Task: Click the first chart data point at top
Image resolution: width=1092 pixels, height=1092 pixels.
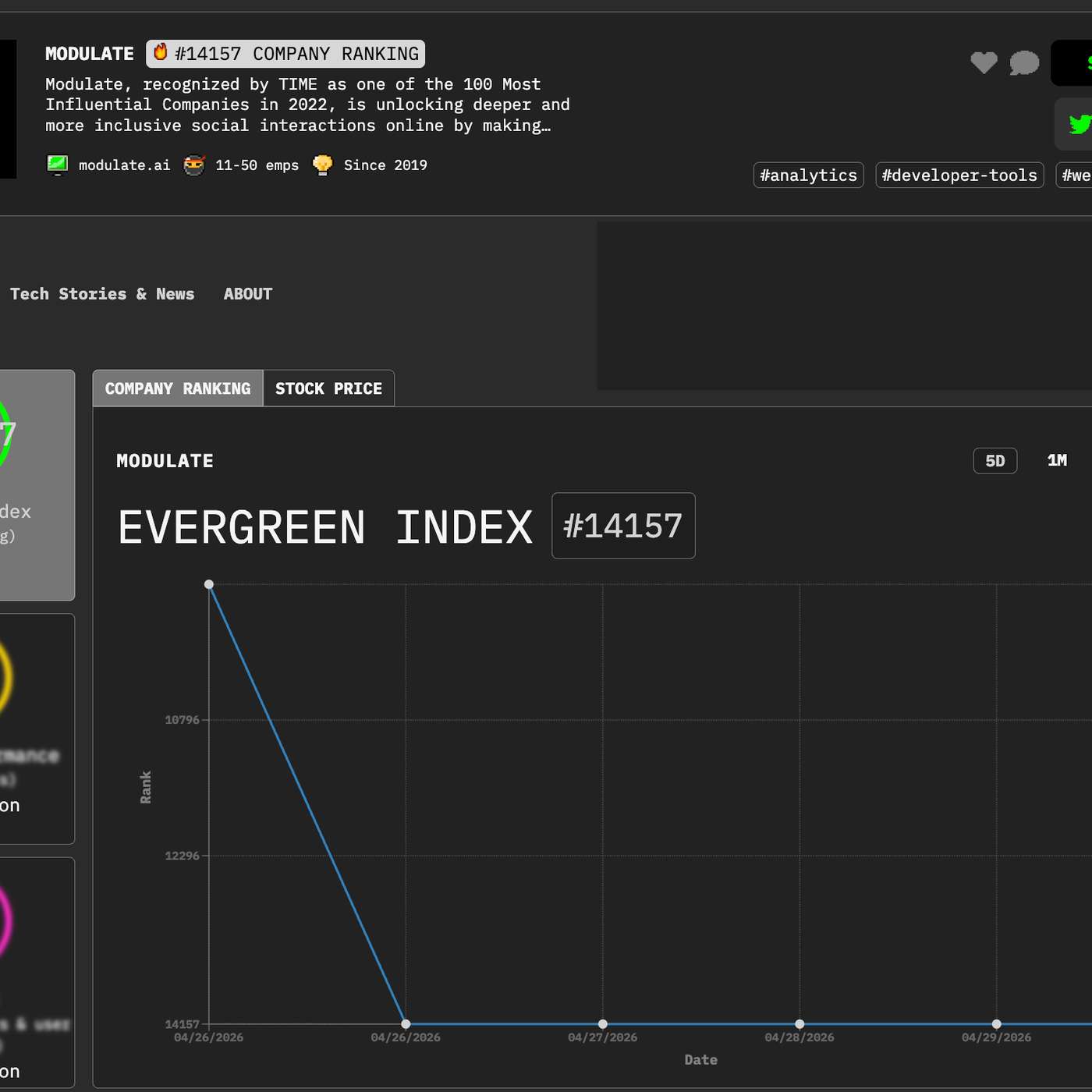Action: pyautogui.click(x=209, y=584)
